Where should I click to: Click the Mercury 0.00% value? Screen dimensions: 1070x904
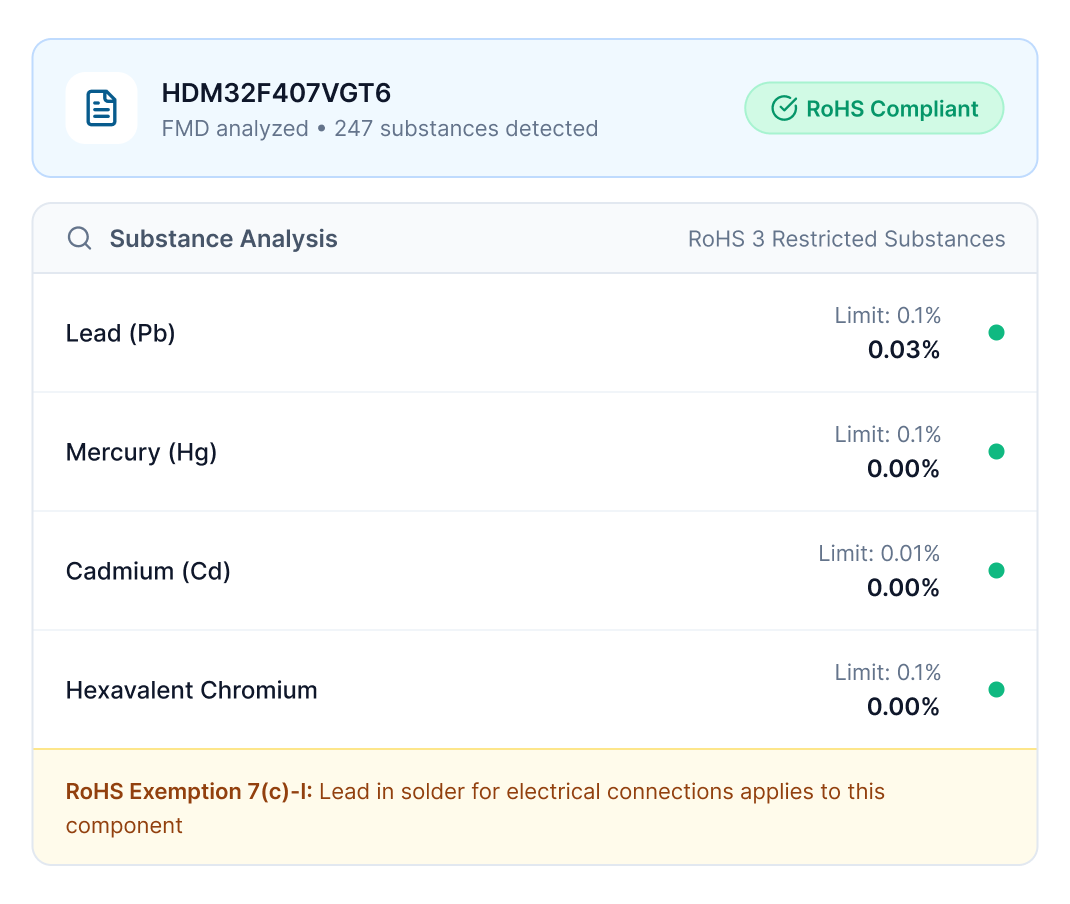click(903, 469)
